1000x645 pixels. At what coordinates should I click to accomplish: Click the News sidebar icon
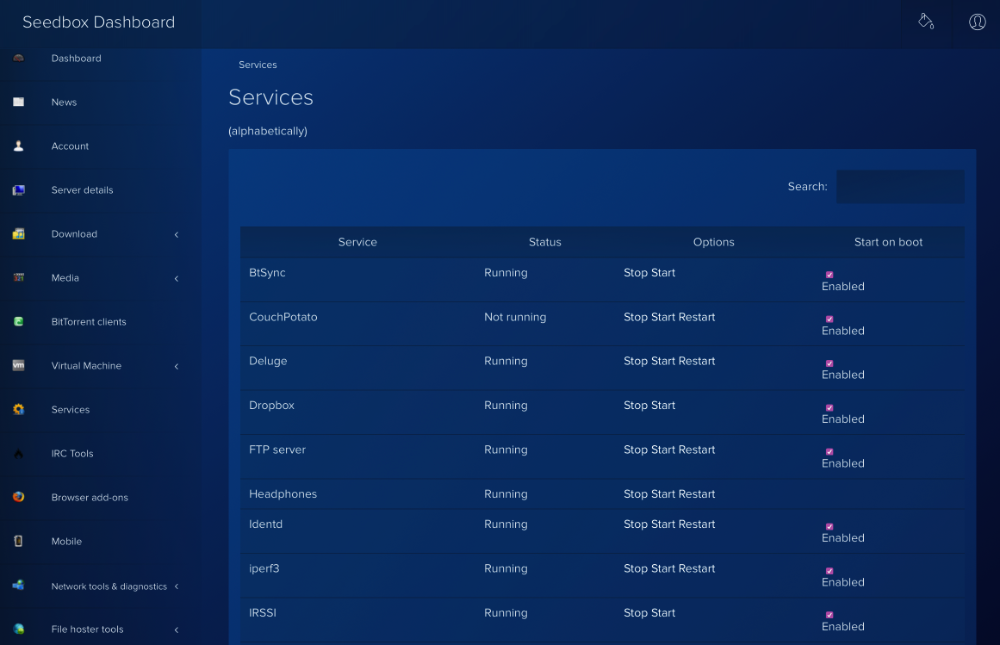18,102
